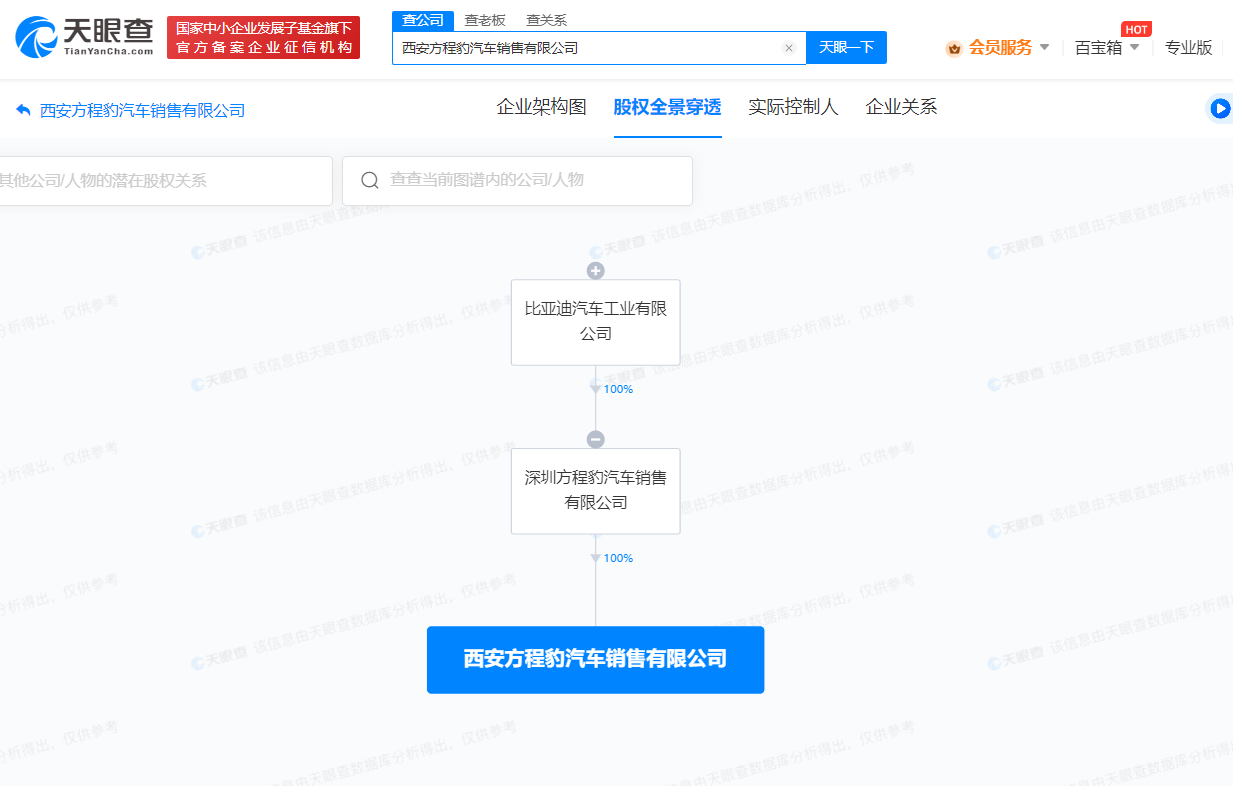Focus the potential equity relationship search field
The height and width of the screenshot is (786, 1233).
point(165,181)
